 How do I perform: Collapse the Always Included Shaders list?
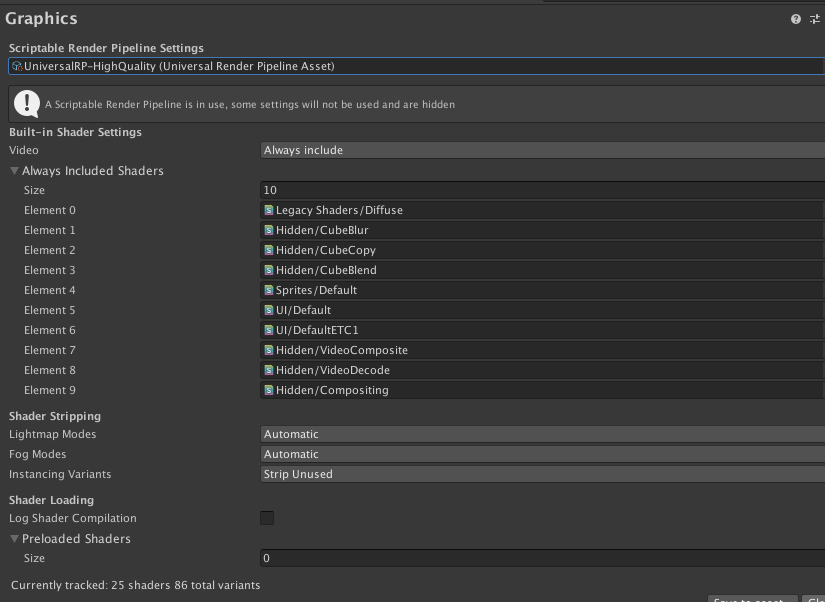[x=15, y=171]
